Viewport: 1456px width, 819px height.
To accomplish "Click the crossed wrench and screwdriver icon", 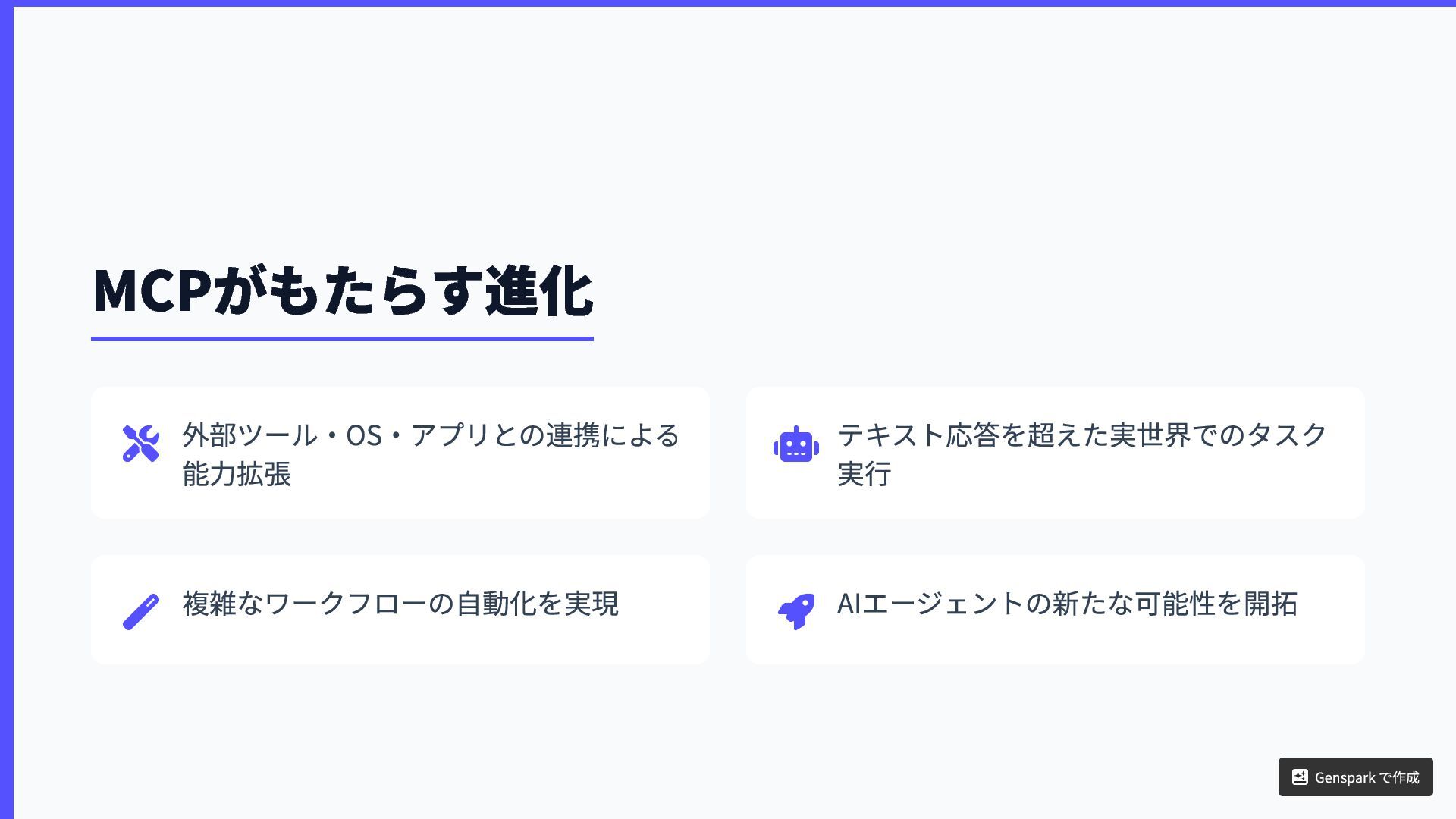I will point(140,444).
